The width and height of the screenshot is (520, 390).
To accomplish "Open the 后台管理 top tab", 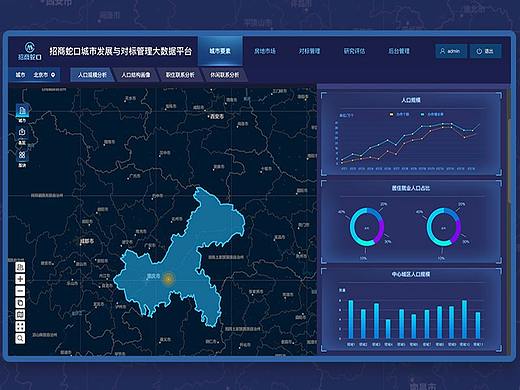I will tap(399, 51).
